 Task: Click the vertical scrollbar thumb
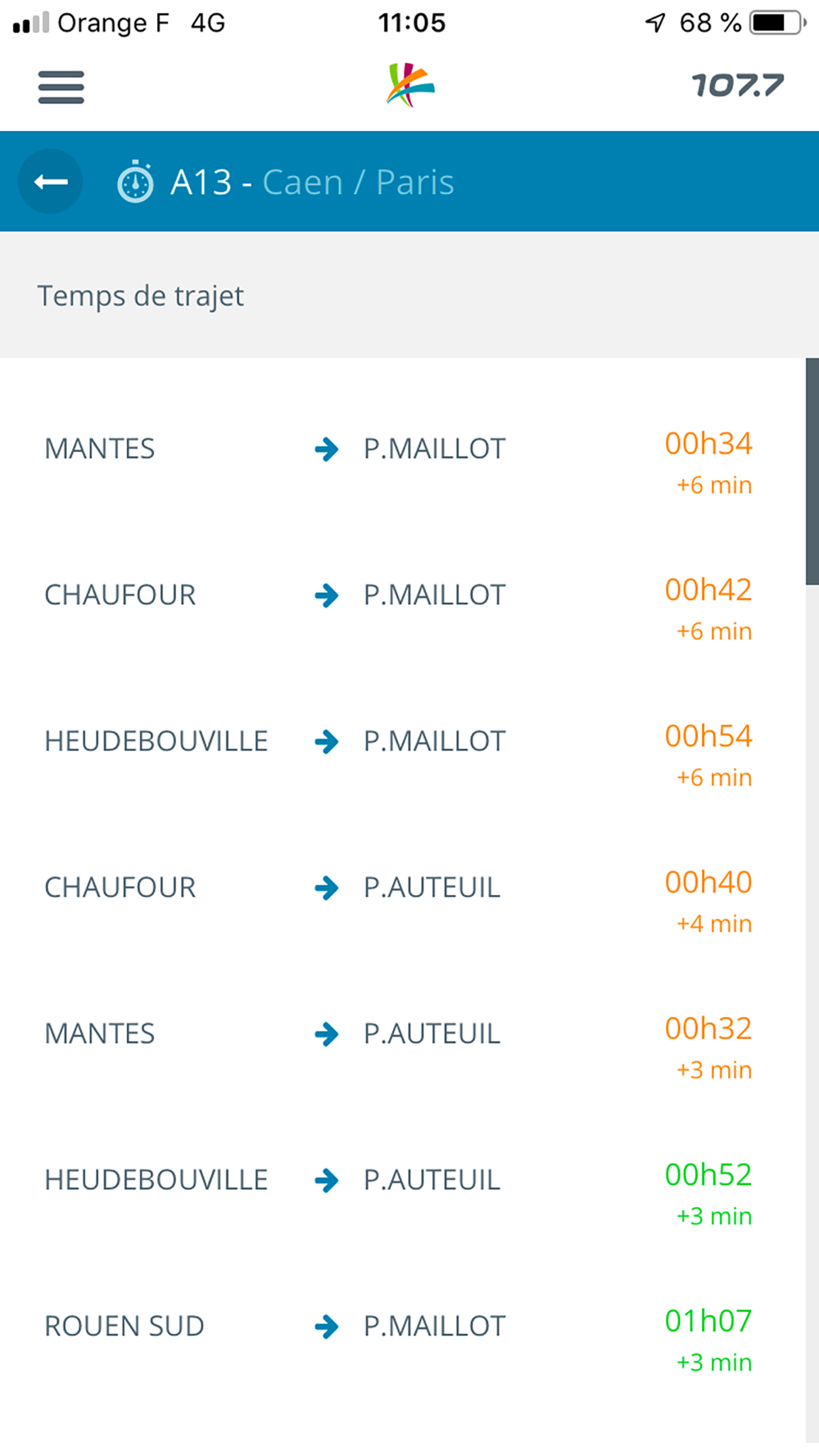click(x=812, y=471)
